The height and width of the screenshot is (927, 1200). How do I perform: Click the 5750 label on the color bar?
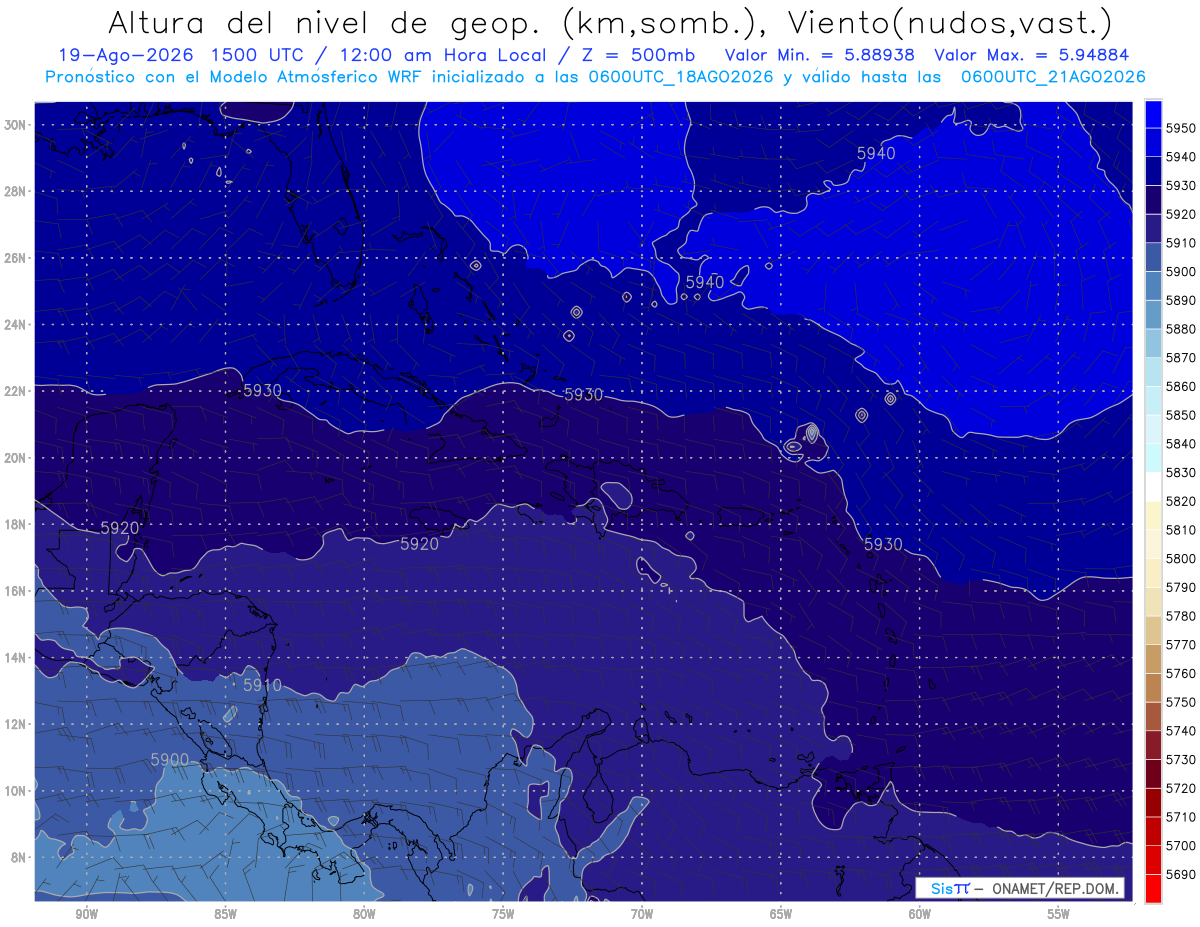pyautogui.click(x=1181, y=702)
